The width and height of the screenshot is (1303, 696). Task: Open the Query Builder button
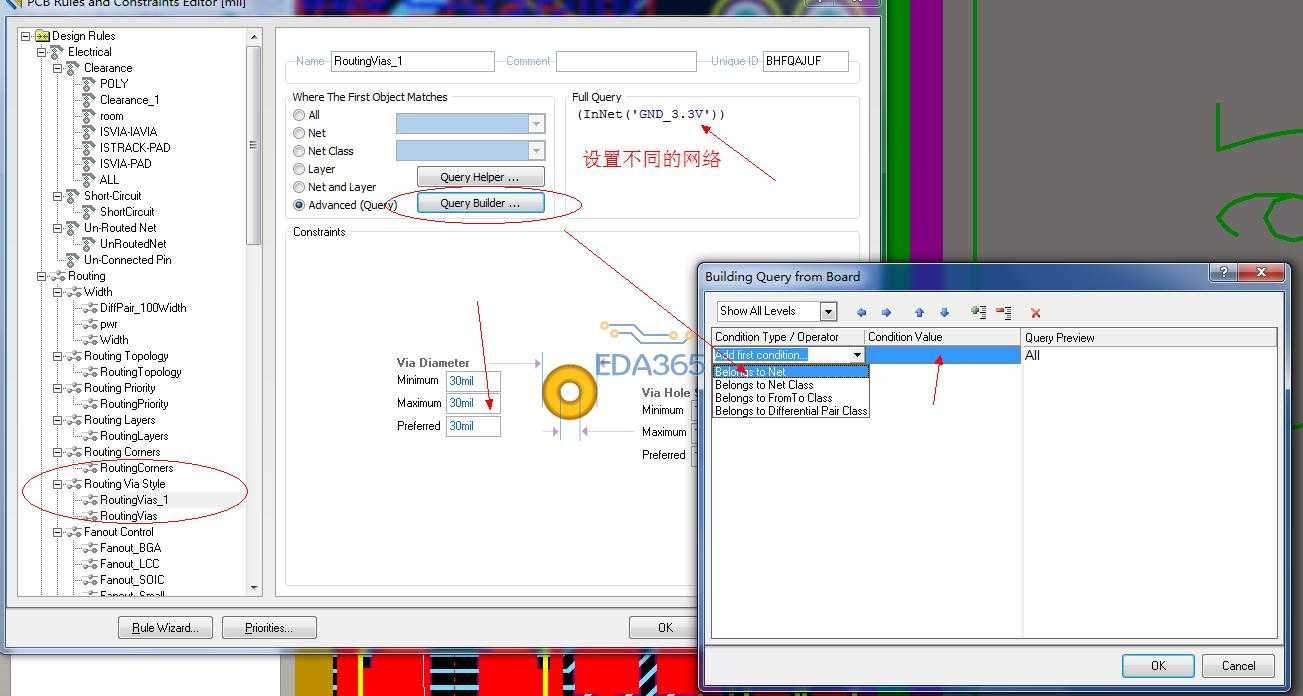[x=481, y=203]
